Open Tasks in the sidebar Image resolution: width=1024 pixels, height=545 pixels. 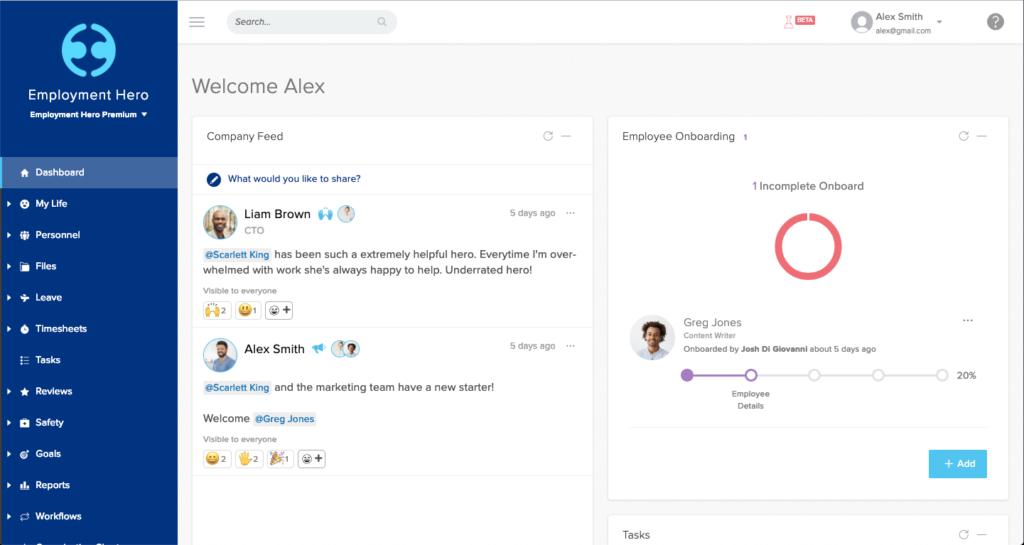click(47, 360)
